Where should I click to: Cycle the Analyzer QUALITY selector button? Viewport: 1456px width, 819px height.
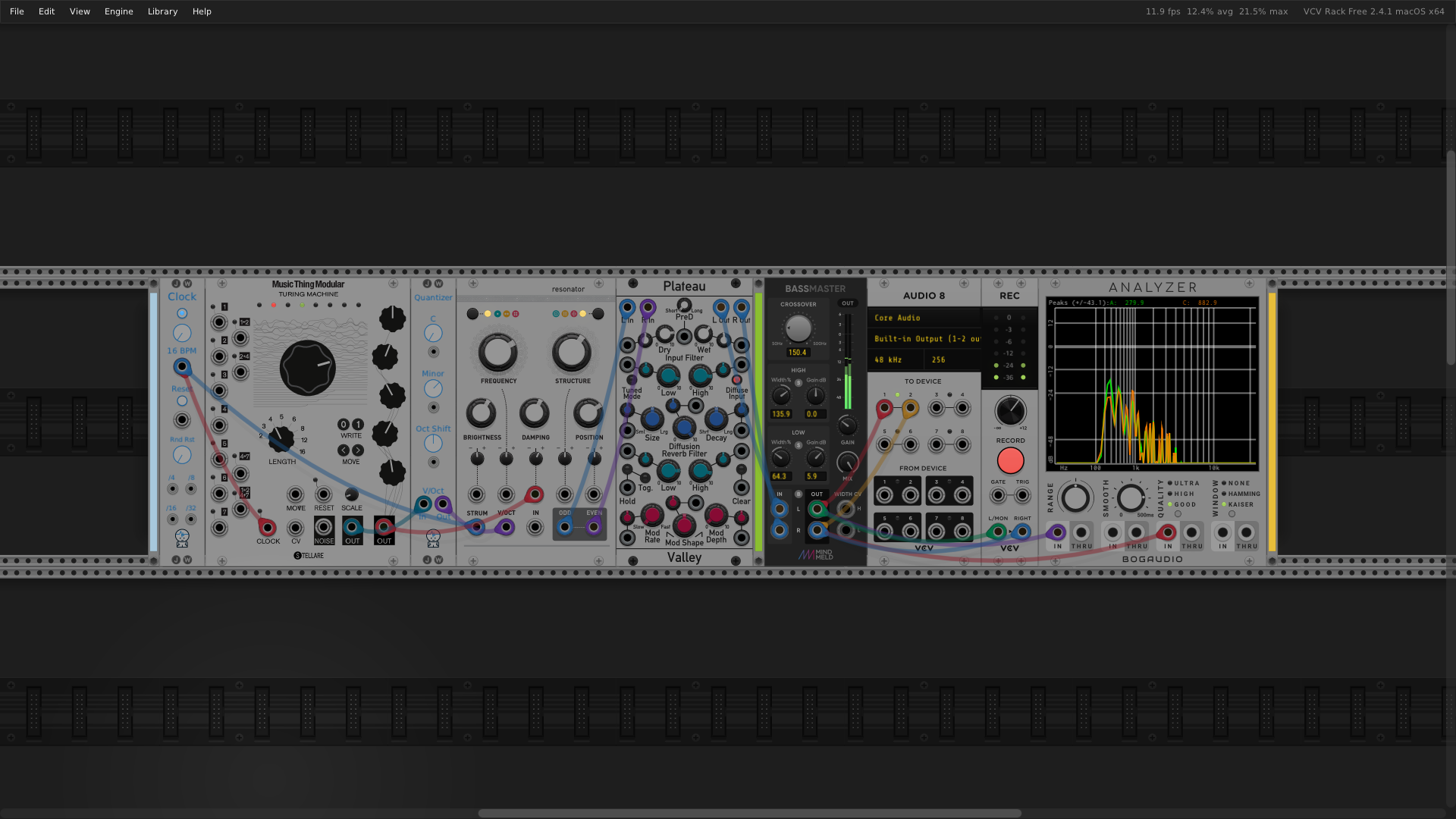(x=1178, y=514)
